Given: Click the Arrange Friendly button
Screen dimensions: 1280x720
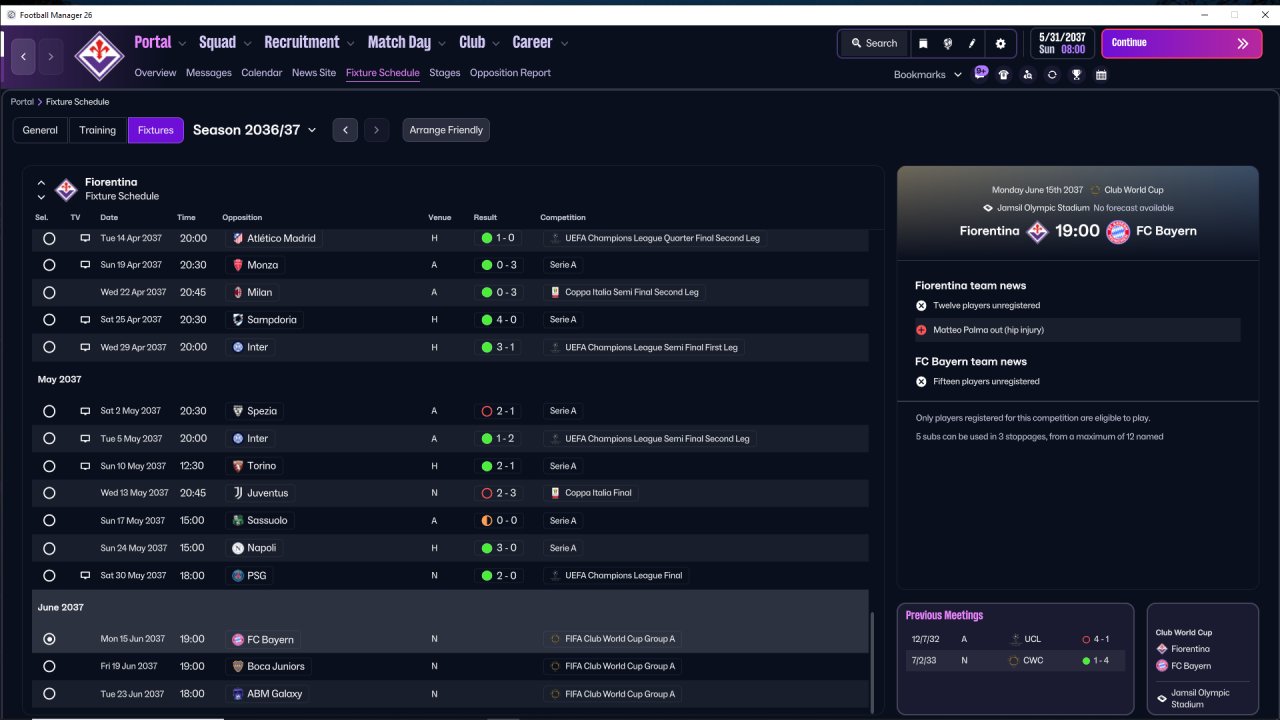Looking at the screenshot, I should [x=446, y=130].
